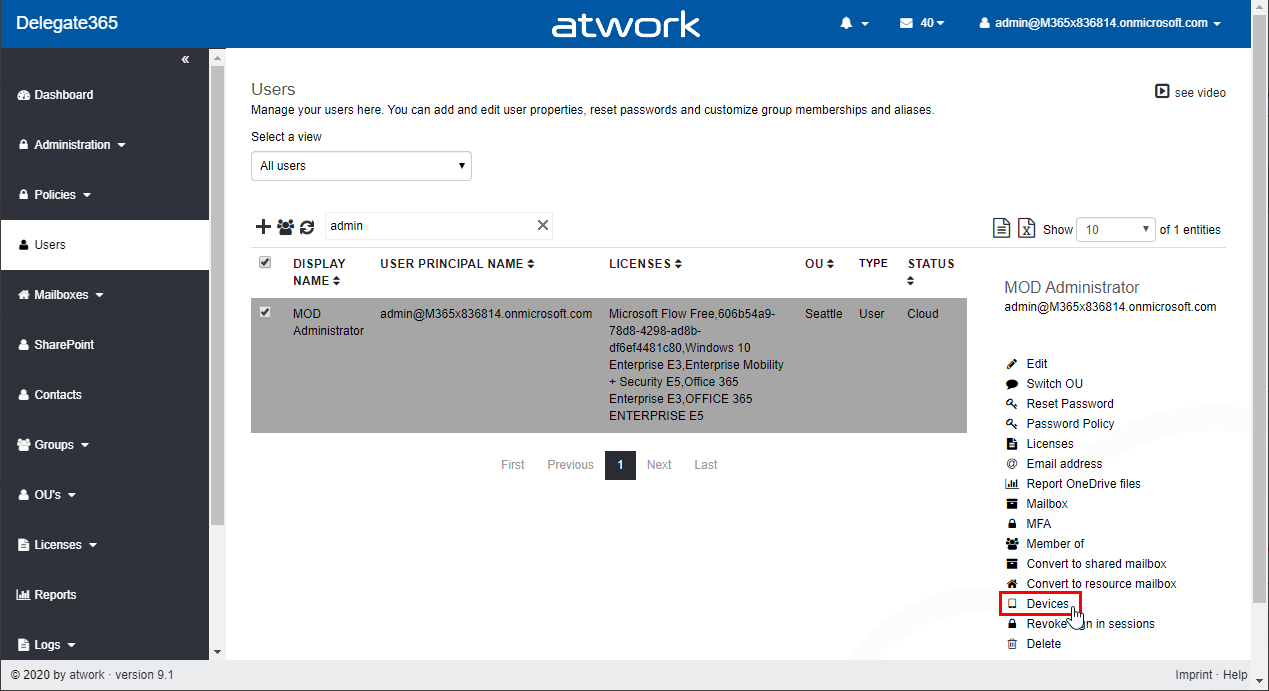The width and height of the screenshot is (1269, 691).
Task: Clear the search field with X
Action: tap(543, 226)
